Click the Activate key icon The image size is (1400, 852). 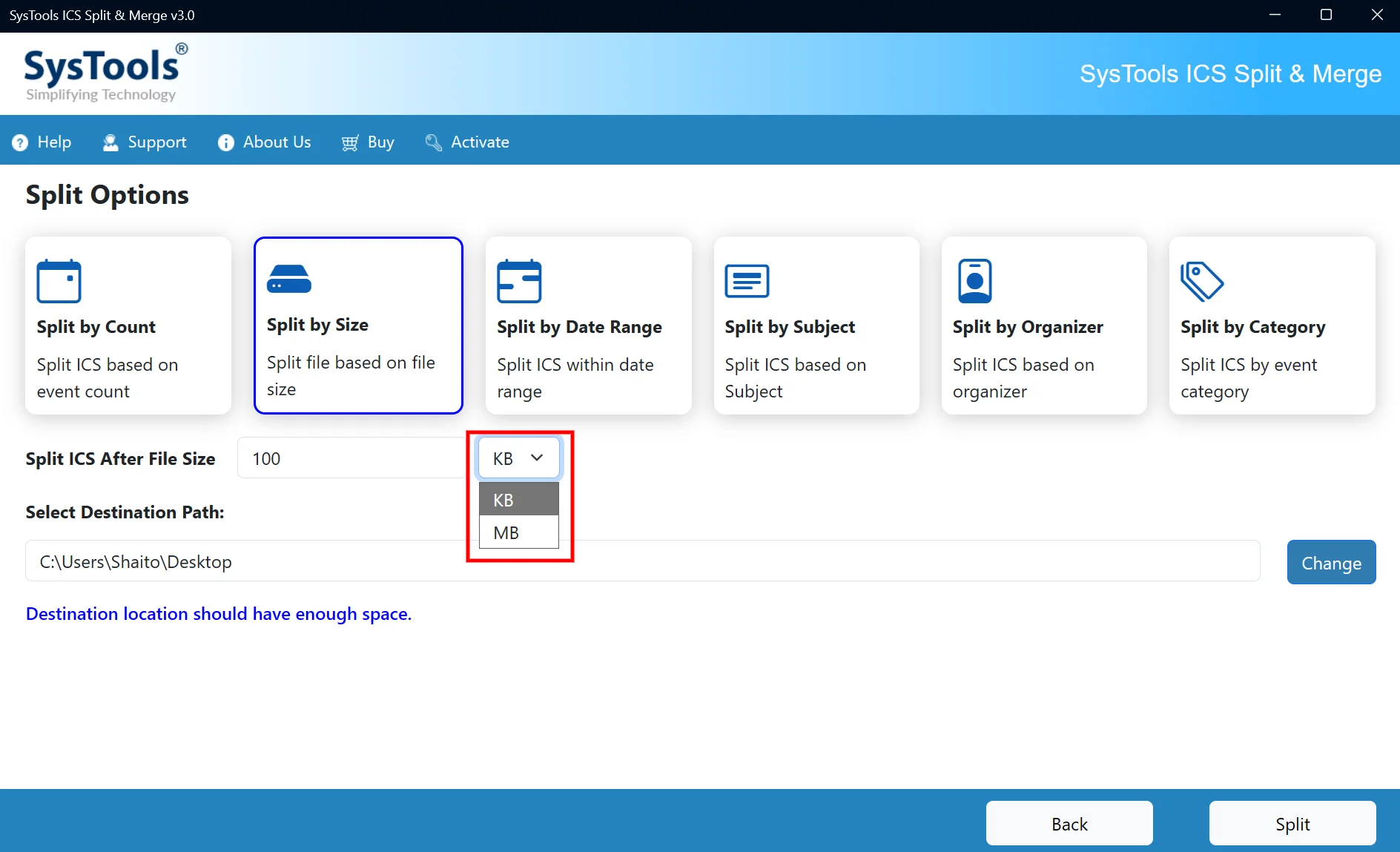434,142
